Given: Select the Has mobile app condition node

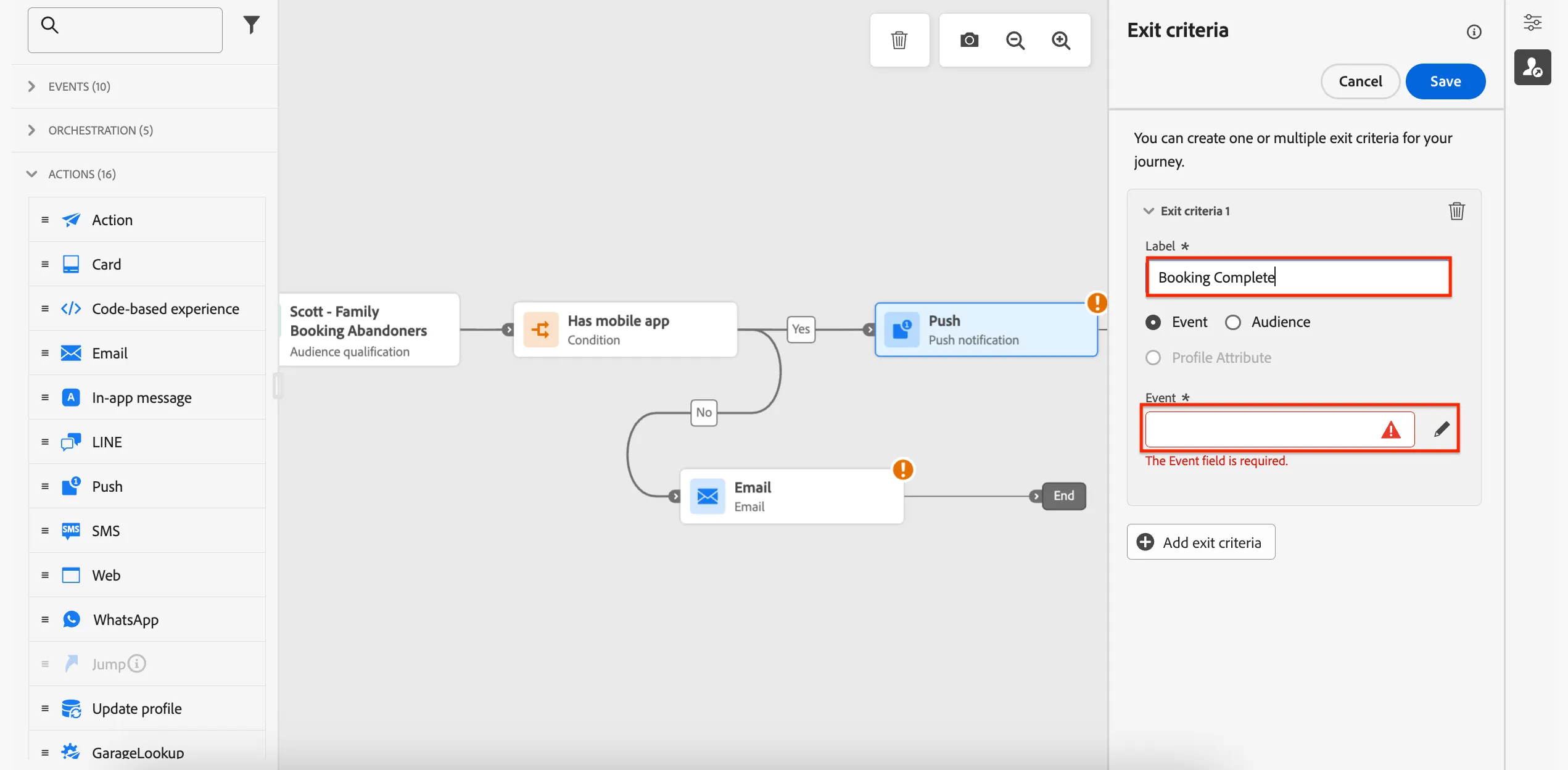Looking at the screenshot, I should (x=625, y=329).
